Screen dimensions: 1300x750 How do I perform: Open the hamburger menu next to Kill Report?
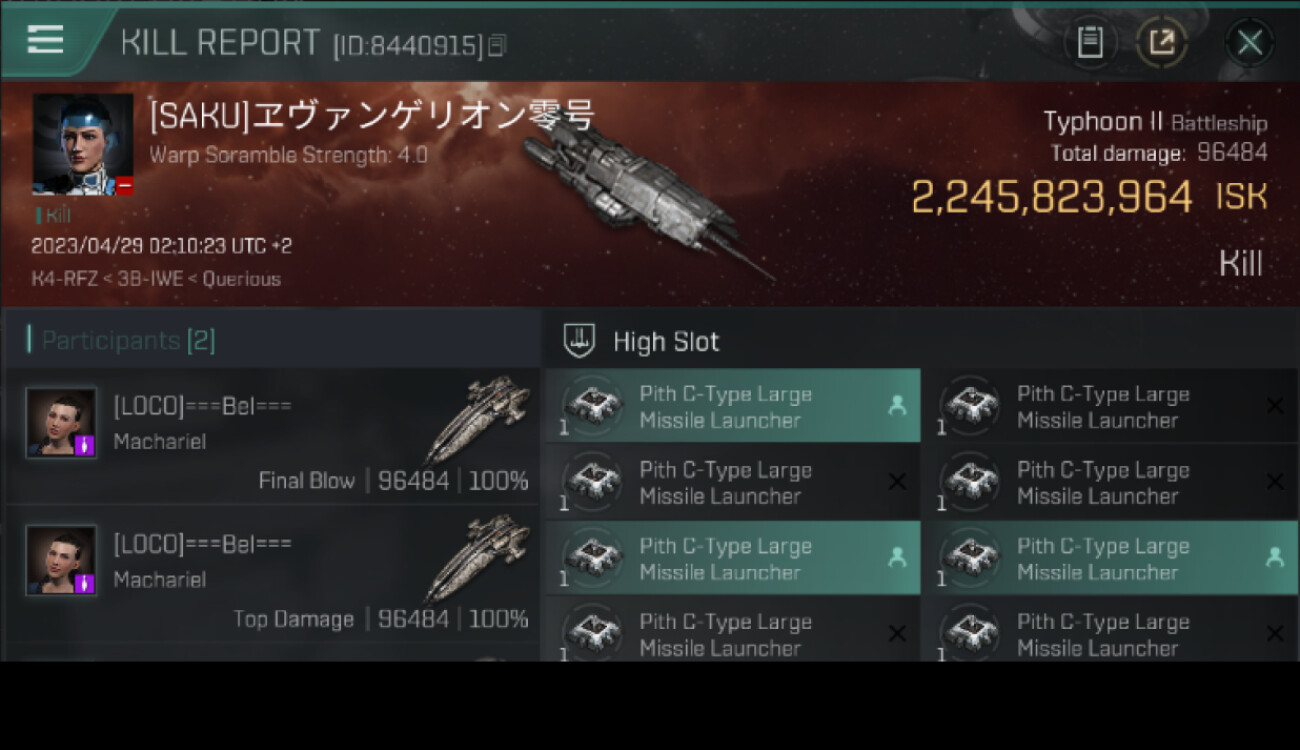45,40
